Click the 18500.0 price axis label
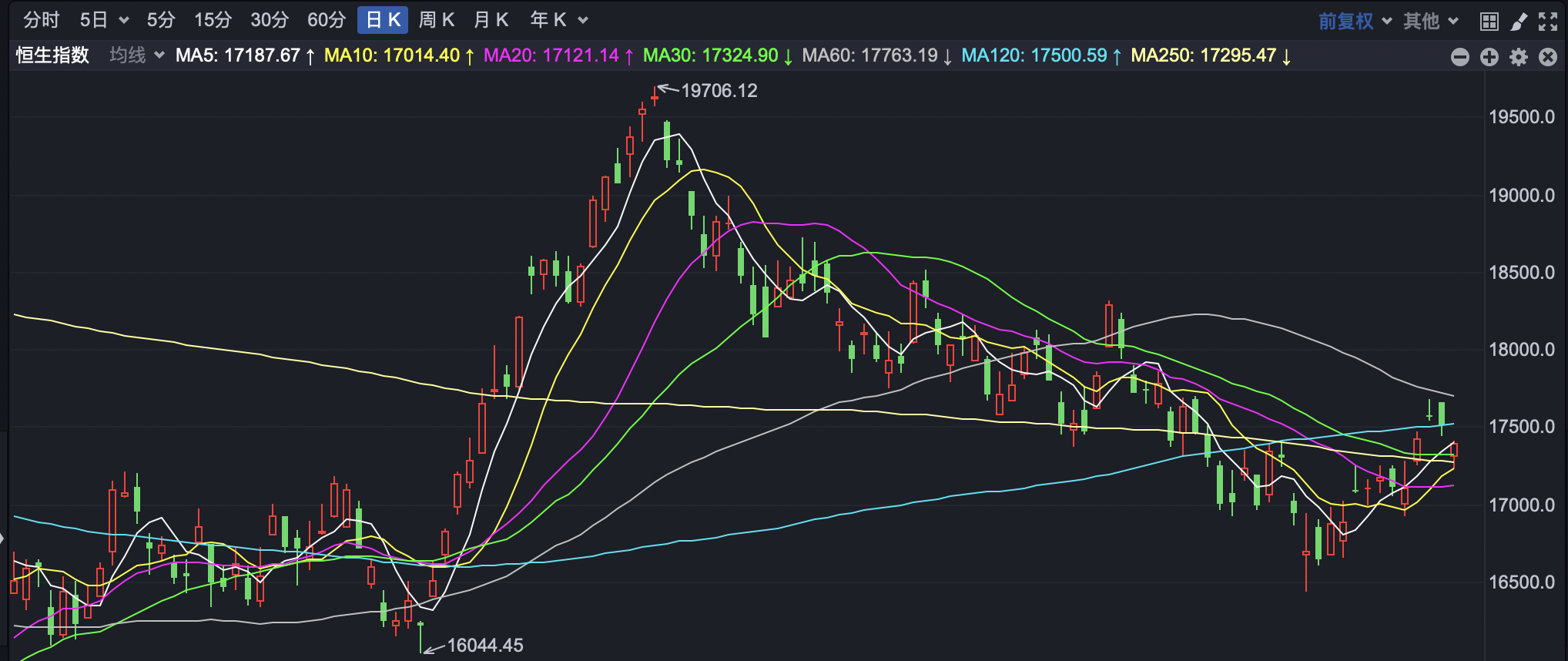The width and height of the screenshot is (1568, 661). coord(1522,272)
